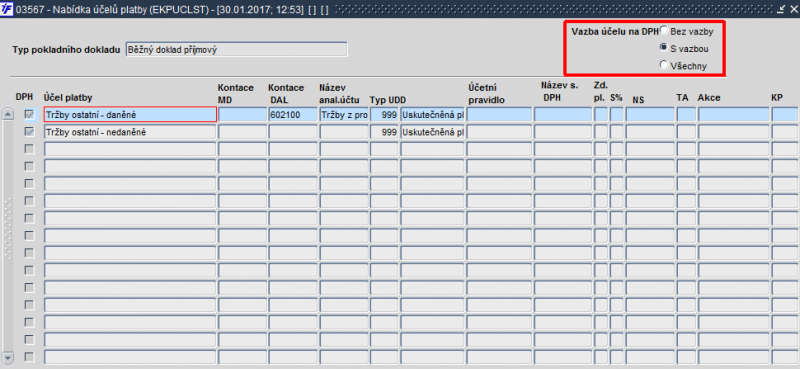Toggle DPH checkbox for 'Tržby ostatní - nedaněné'

click(30, 132)
